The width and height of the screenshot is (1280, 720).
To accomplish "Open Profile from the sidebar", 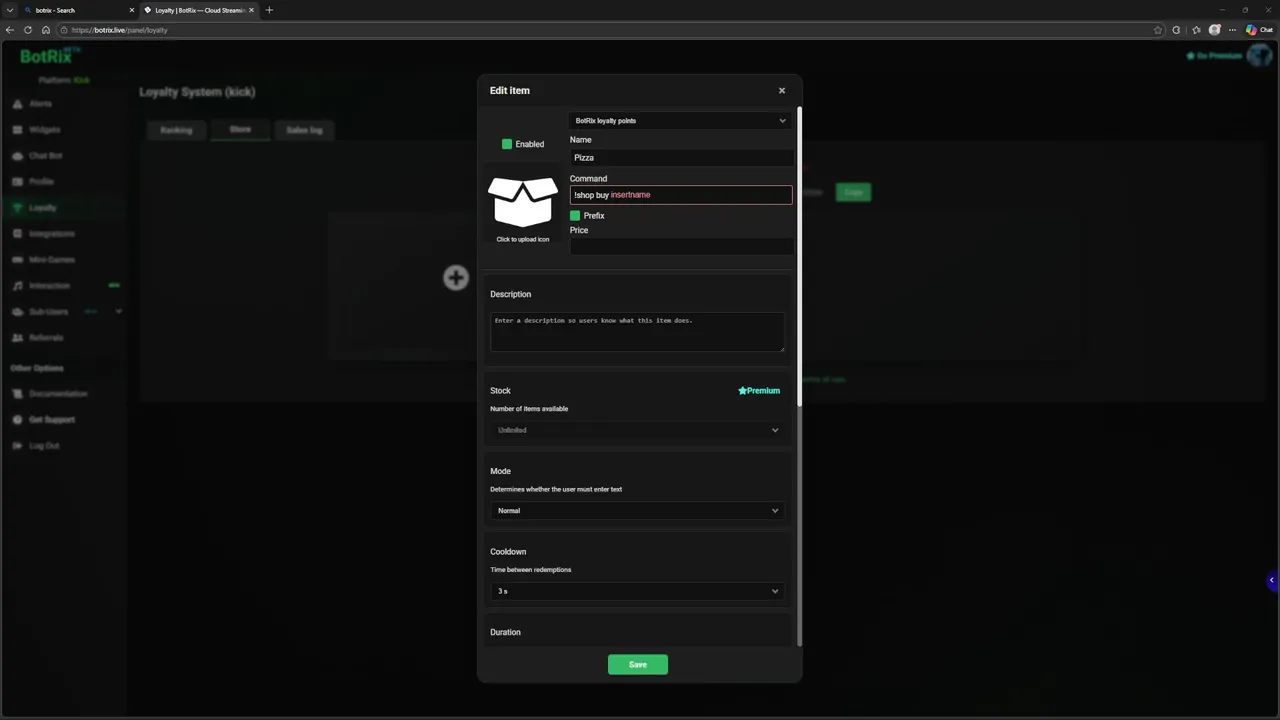I will [x=41, y=182].
